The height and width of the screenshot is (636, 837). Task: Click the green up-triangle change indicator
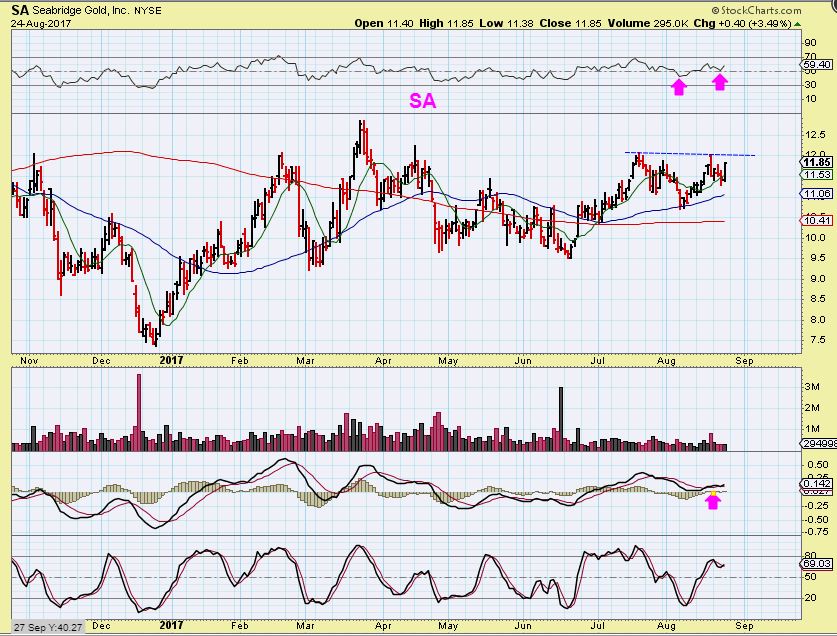[x=797, y=24]
